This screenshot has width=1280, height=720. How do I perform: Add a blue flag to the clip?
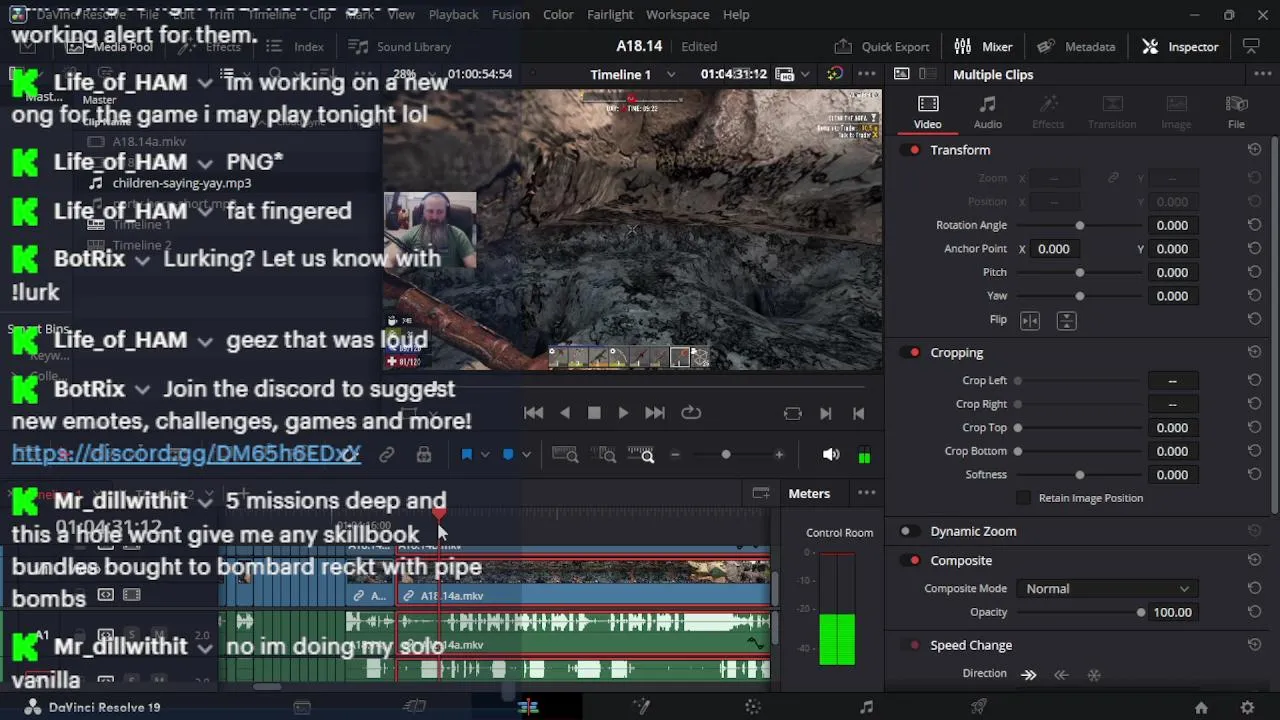point(466,455)
